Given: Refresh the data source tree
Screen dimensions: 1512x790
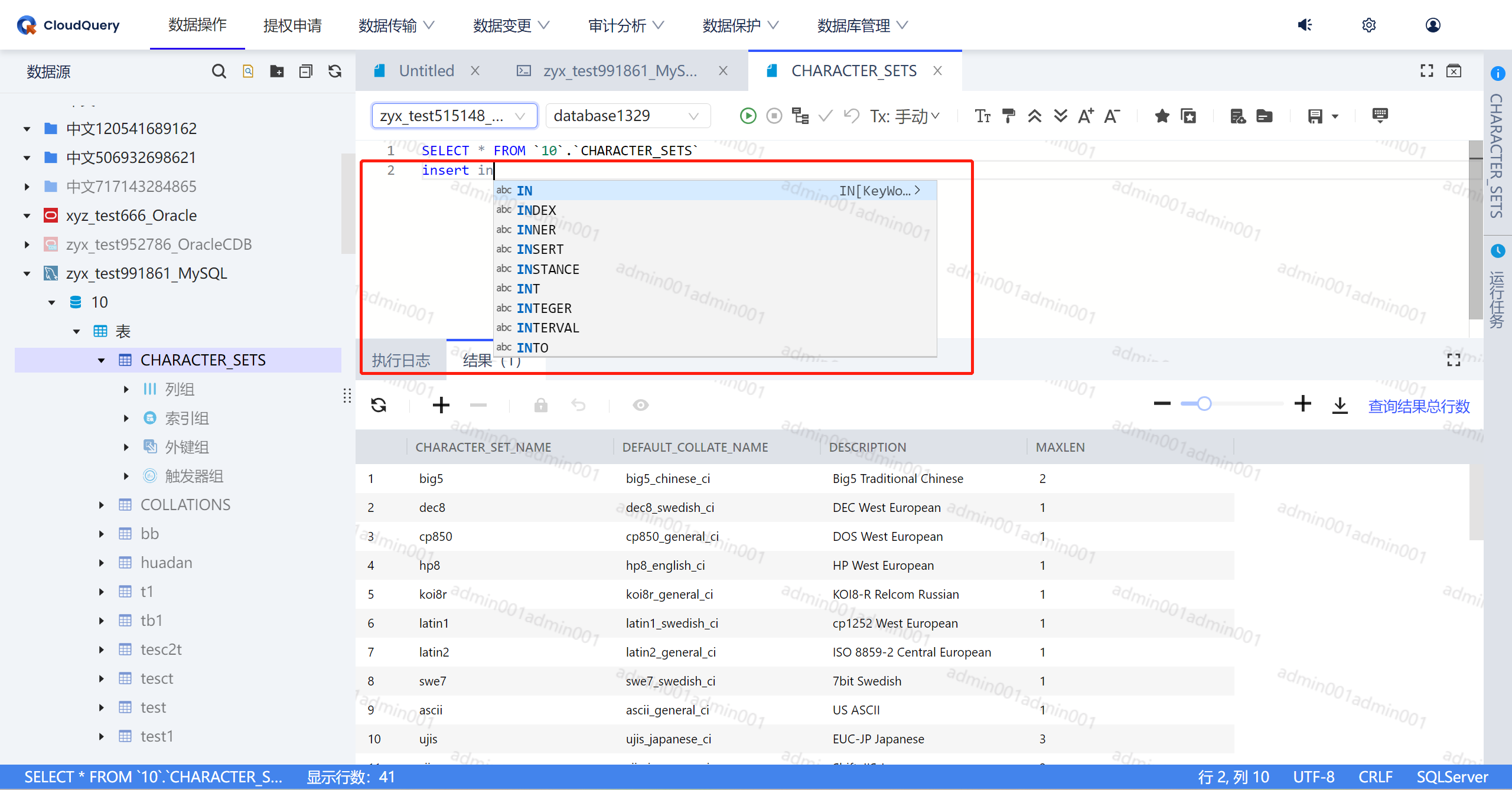Looking at the screenshot, I should (x=335, y=71).
